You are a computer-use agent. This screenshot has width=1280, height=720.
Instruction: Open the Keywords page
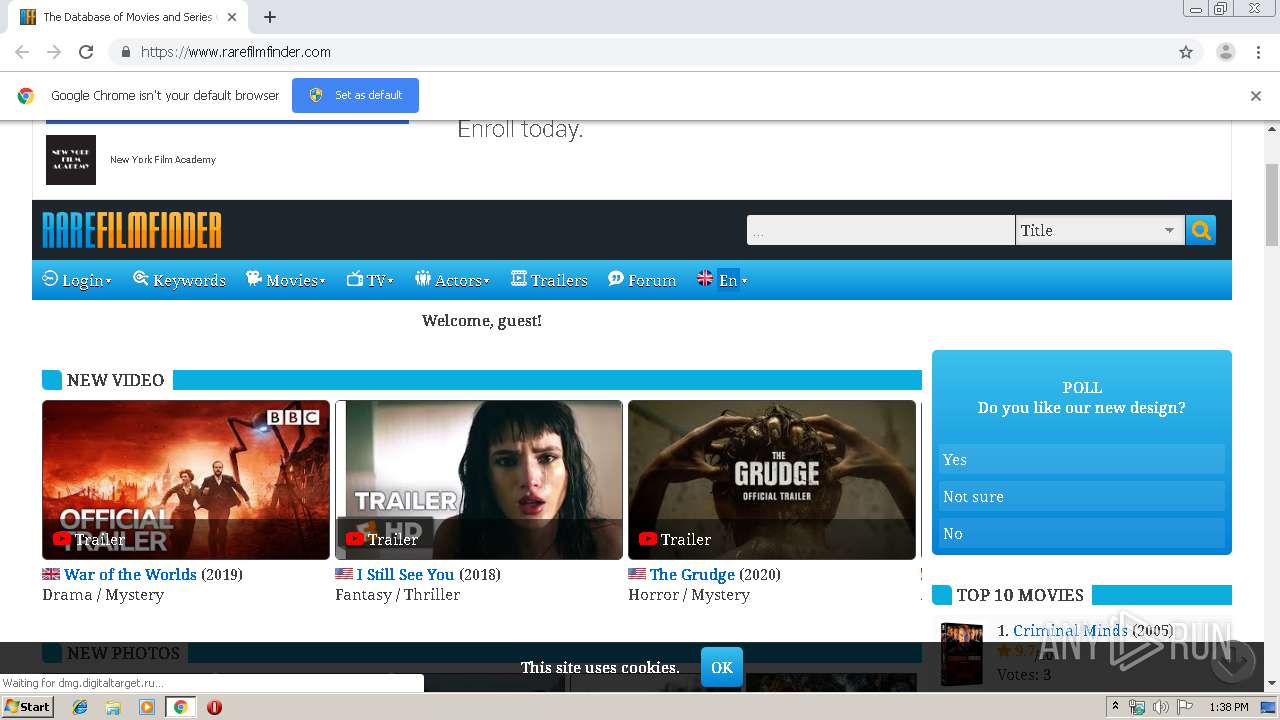[x=180, y=280]
